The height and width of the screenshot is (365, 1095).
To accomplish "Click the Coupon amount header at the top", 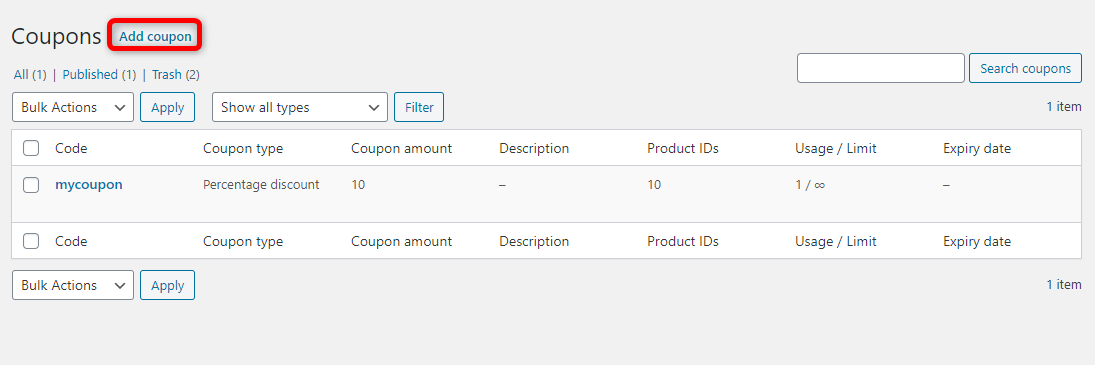I will [x=402, y=149].
